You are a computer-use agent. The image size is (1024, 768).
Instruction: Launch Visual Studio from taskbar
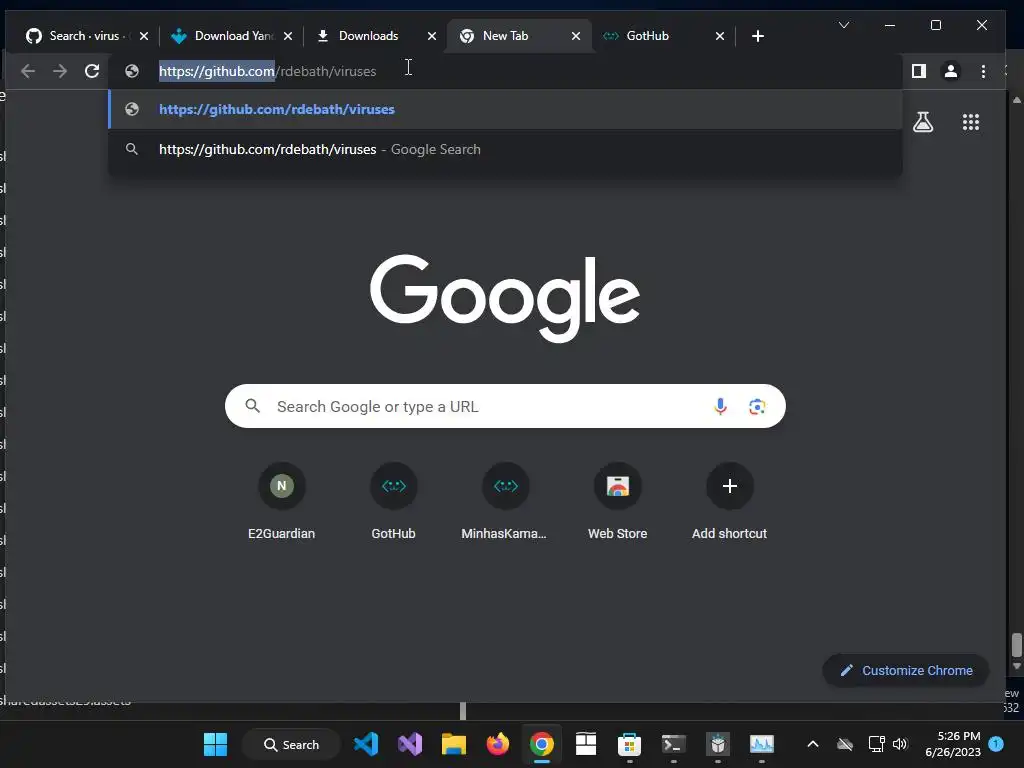(x=410, y=744)
